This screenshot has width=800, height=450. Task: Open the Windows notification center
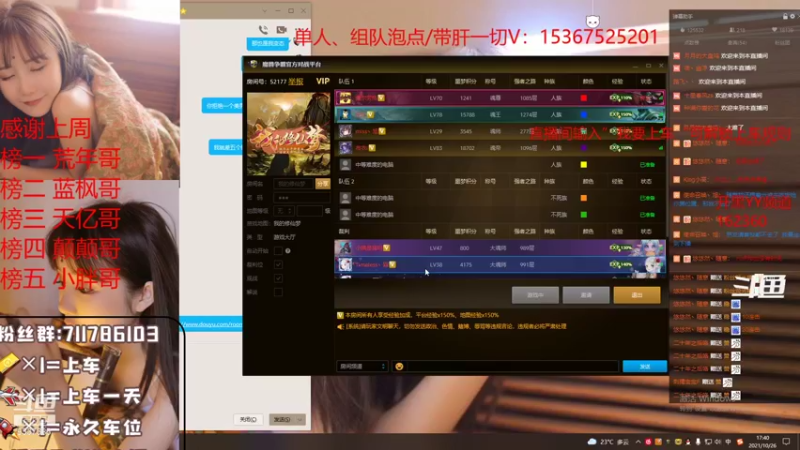(786, 442)
